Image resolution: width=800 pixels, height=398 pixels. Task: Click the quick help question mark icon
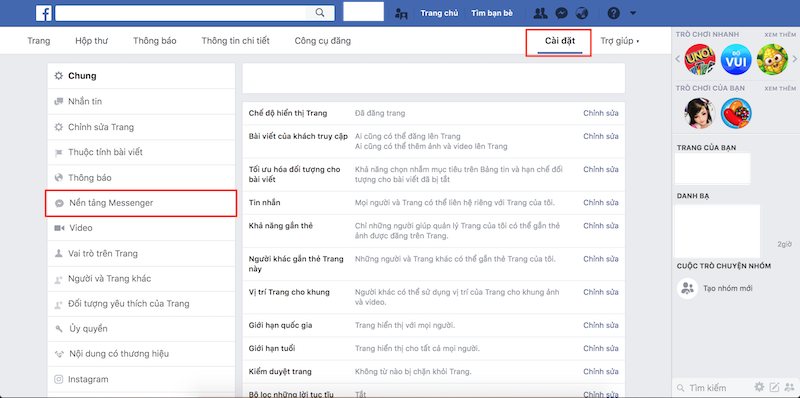tap(613, 13)
